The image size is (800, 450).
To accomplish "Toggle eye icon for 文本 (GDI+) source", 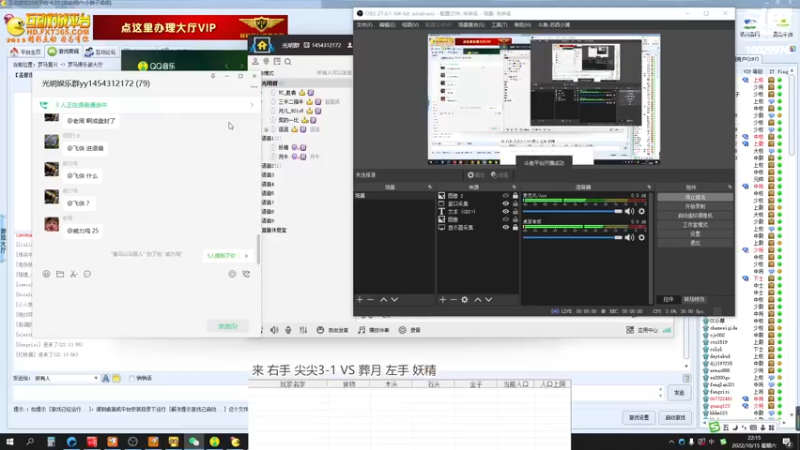I will tap(506, 211).
